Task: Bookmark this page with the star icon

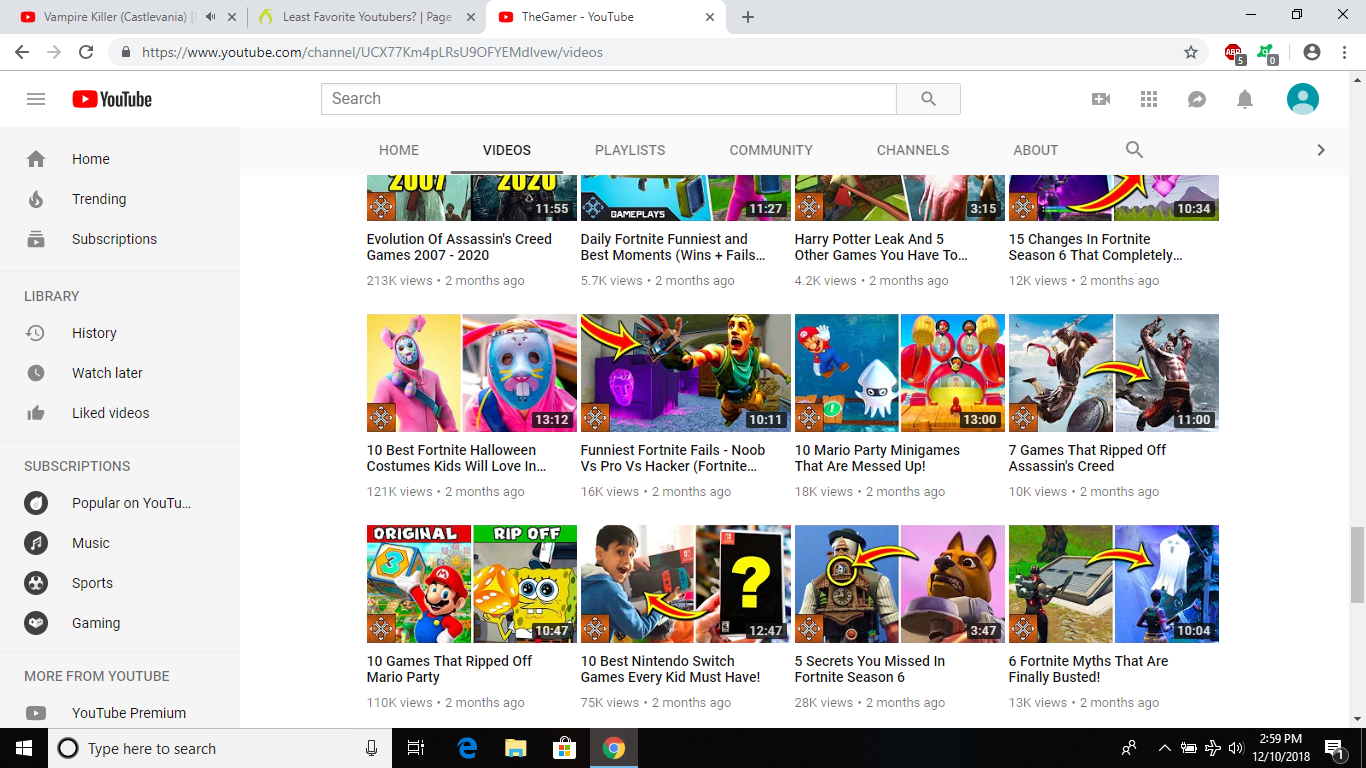Action: coord(1190,52)
